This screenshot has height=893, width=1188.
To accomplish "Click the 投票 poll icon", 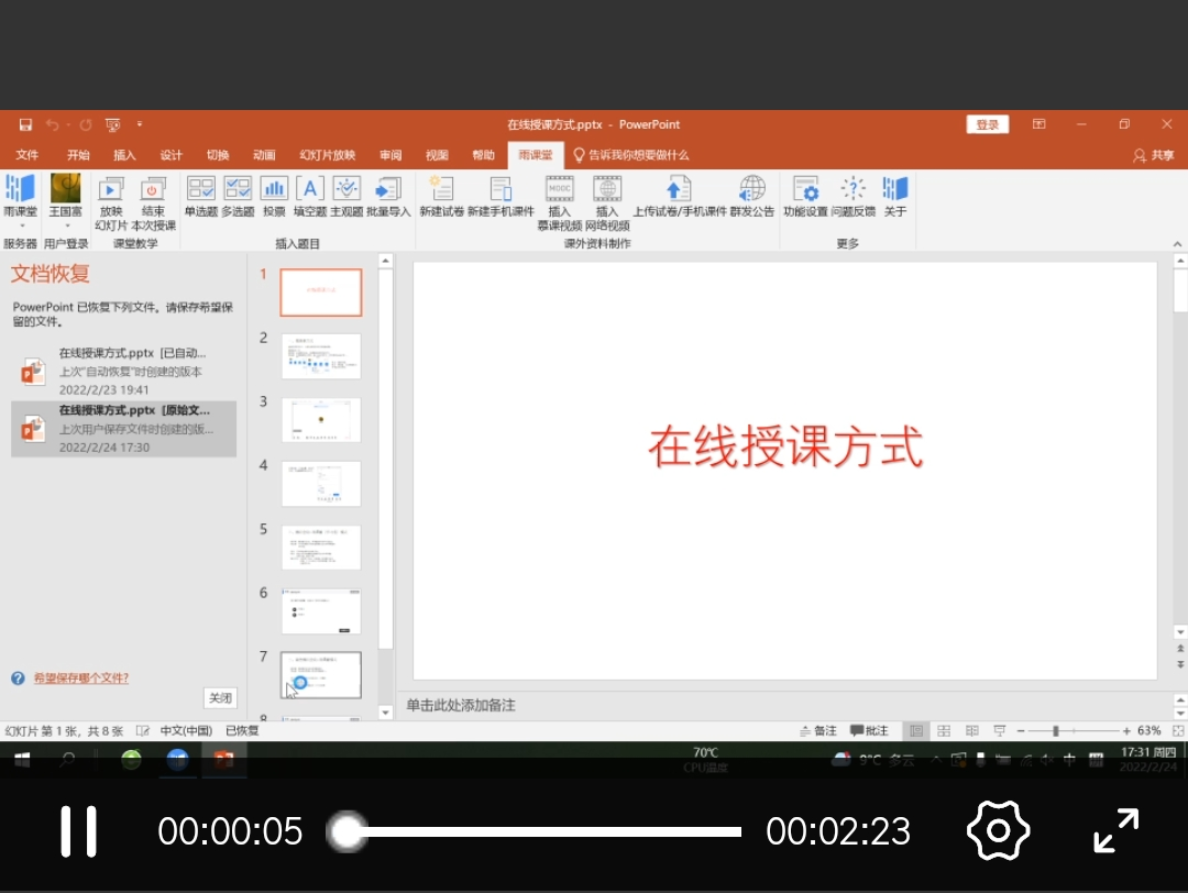I will point(274,190).
